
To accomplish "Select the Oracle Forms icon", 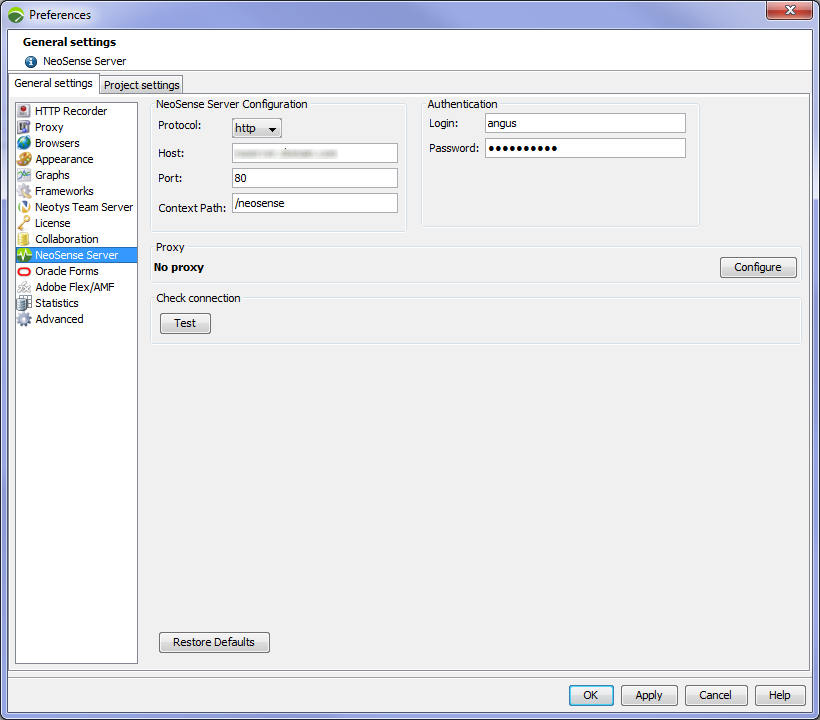I will (24, 271).
